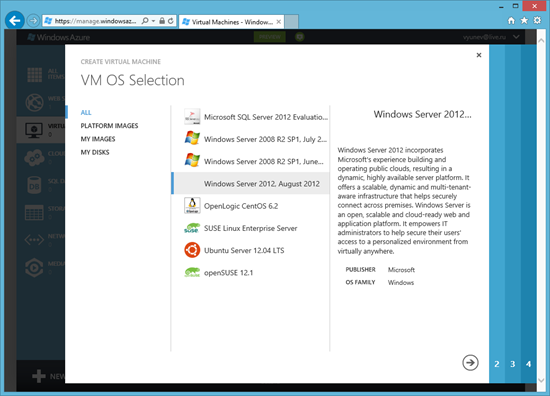Click the account email in header

tap(484, 37)
